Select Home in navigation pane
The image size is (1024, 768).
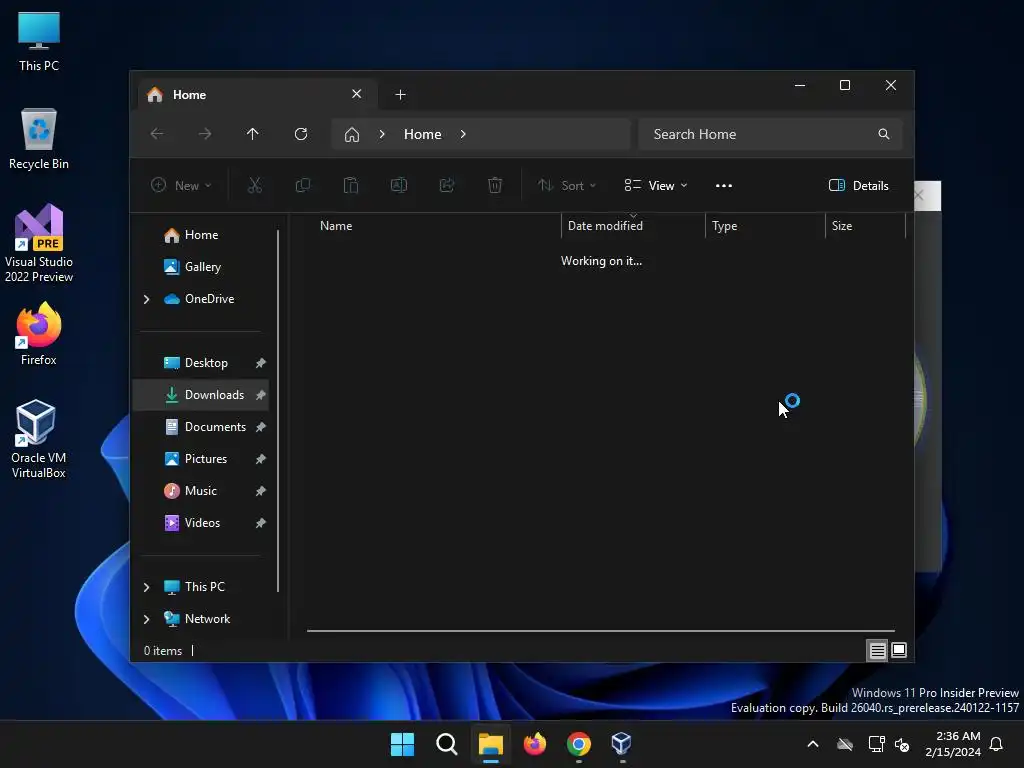click(x=200, y=235)
